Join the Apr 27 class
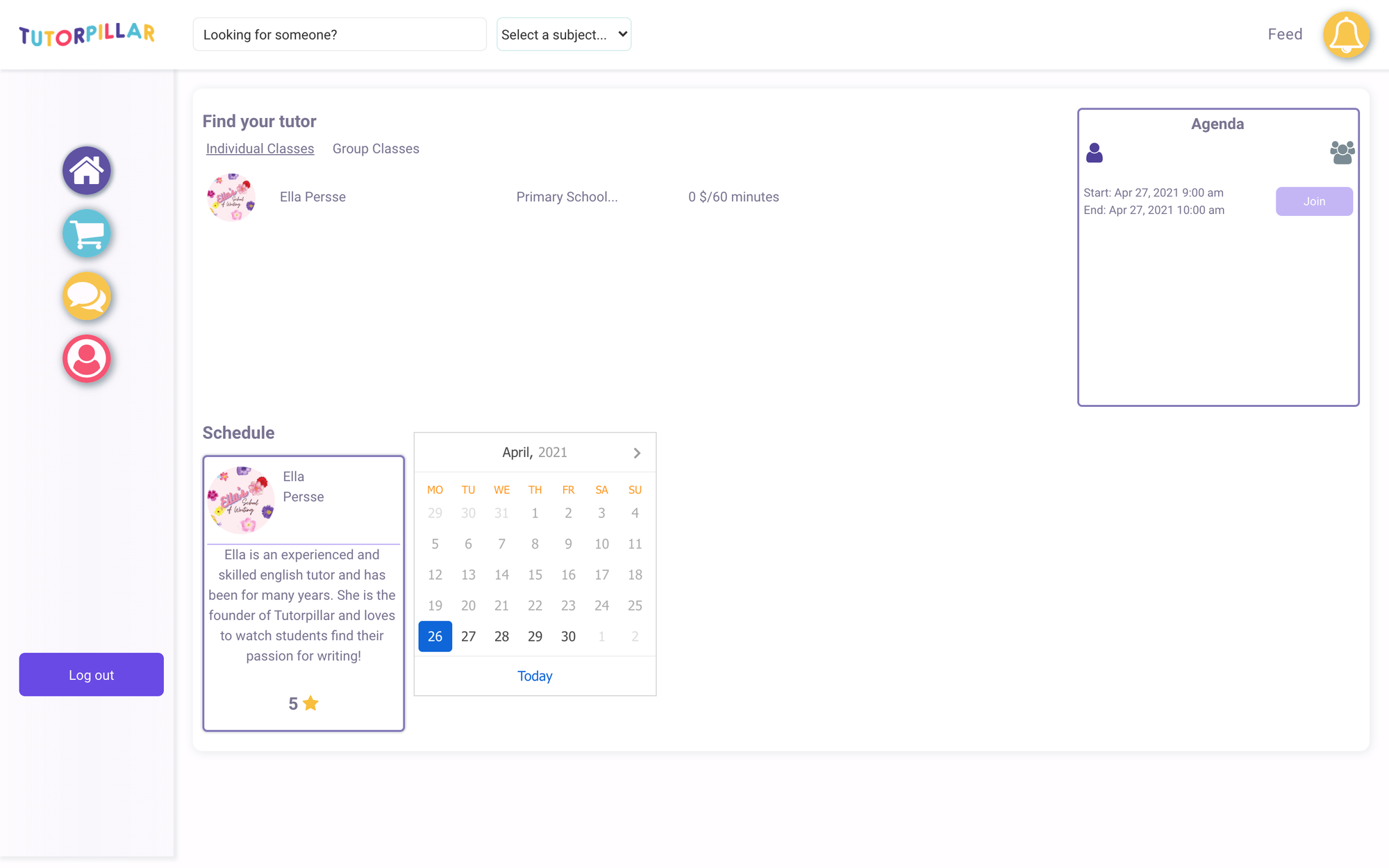1389x868 pixels. tap(1314, 201)
